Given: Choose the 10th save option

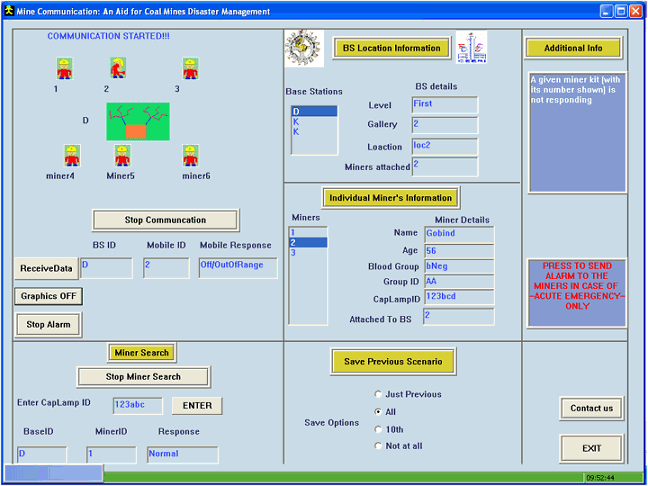Looking at the screenshot, I should [x=378, y=428].
